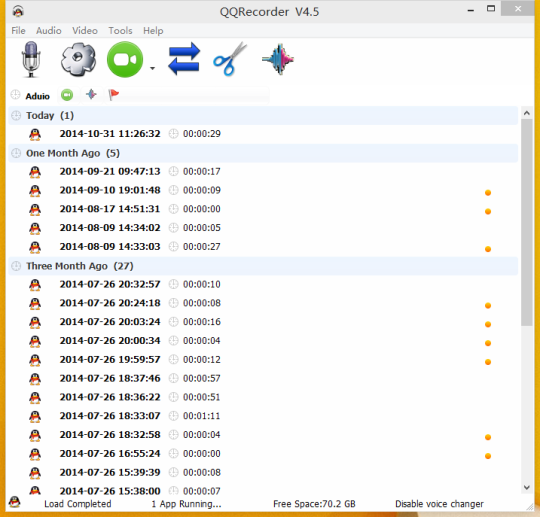Viewport: 540px width, 517px height.
Task: Click the penguin icon of the 2014-07-26 19:59:57 row
Action: click(35, 360)
